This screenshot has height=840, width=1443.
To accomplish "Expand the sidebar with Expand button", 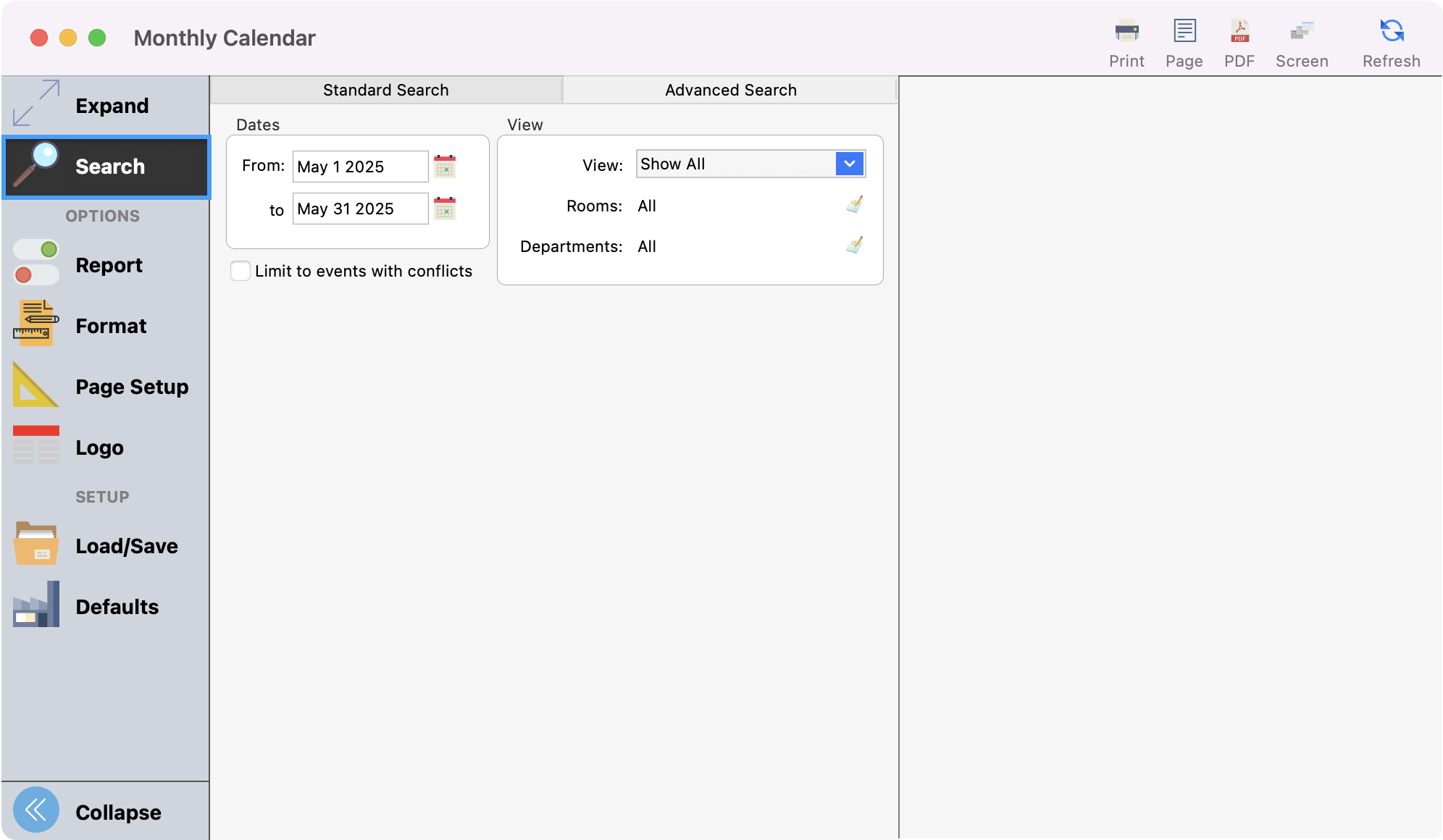I will [x=106, y=106].
